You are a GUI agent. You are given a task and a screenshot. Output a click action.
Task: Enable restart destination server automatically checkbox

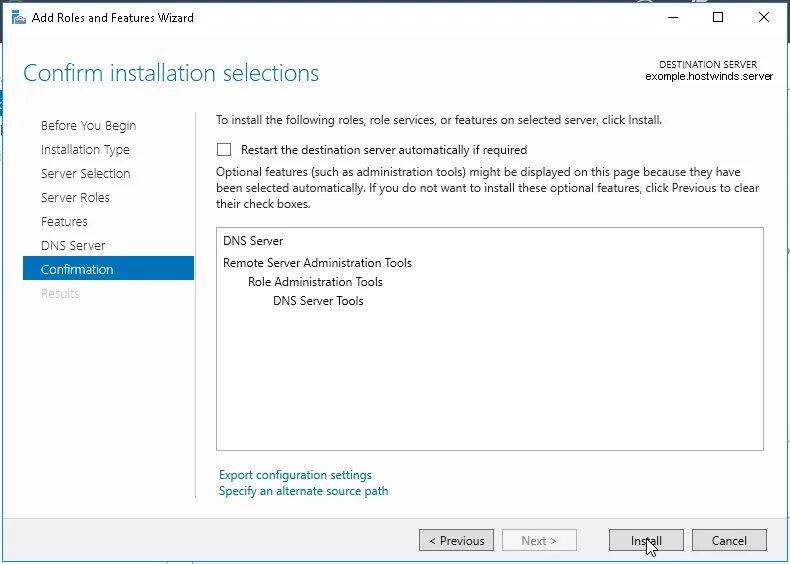[x=224, y=150]
